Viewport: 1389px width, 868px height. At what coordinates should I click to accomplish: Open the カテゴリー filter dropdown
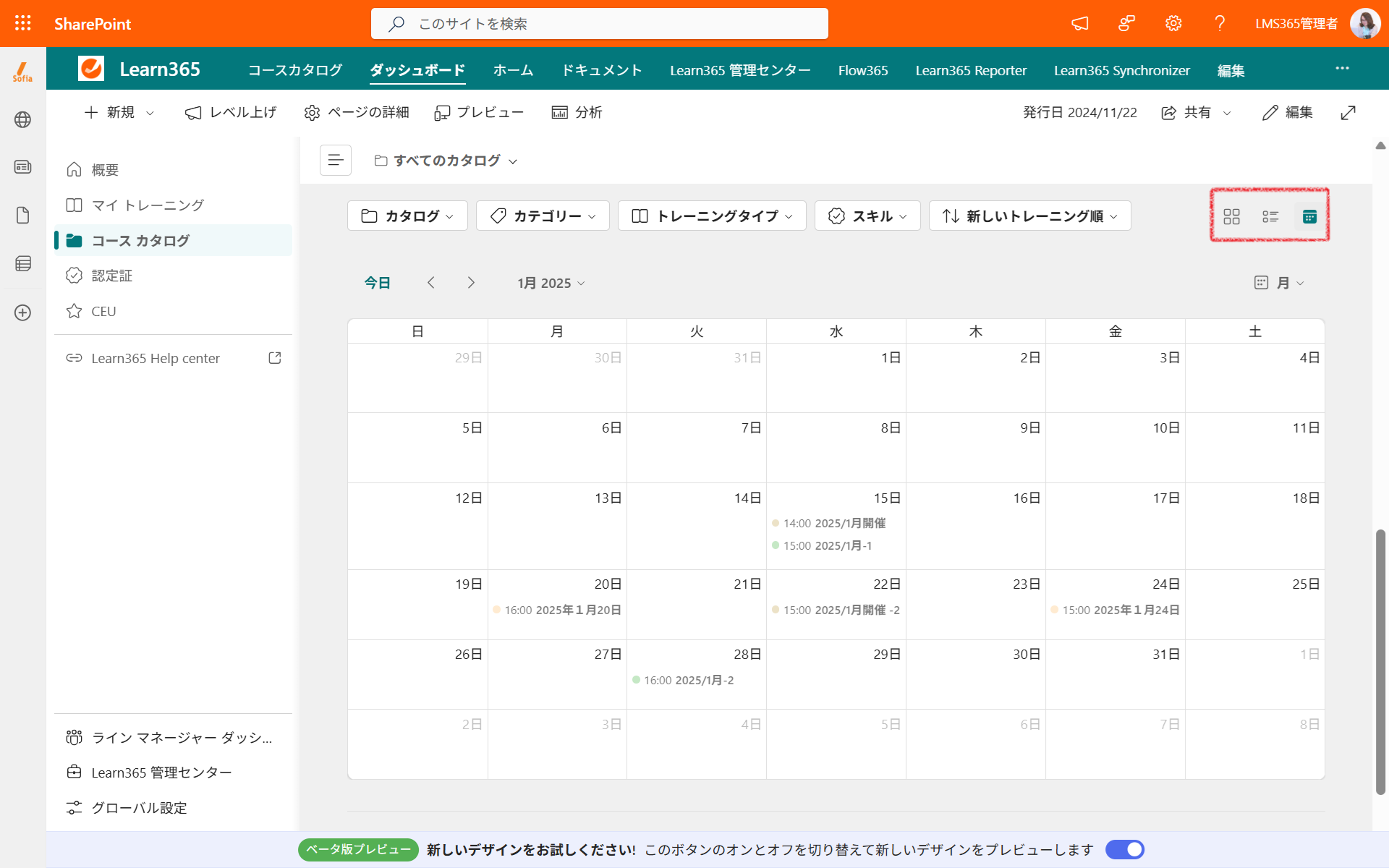click(543, 216)
